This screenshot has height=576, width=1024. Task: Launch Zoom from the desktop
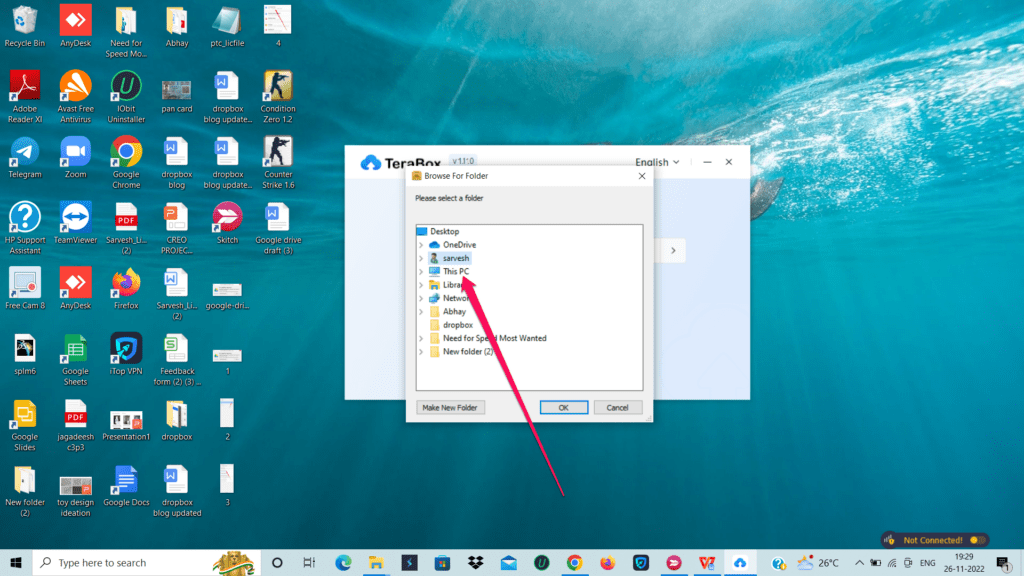75,160
